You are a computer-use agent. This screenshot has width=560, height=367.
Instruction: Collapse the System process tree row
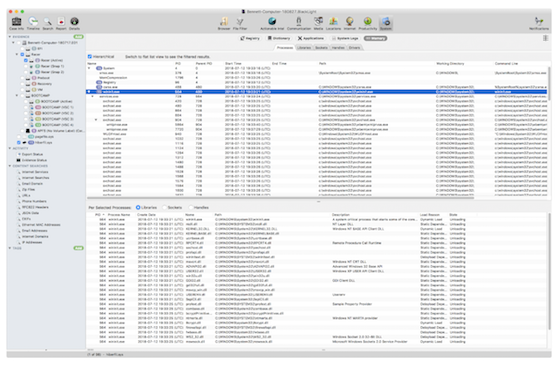click(89, 68)
